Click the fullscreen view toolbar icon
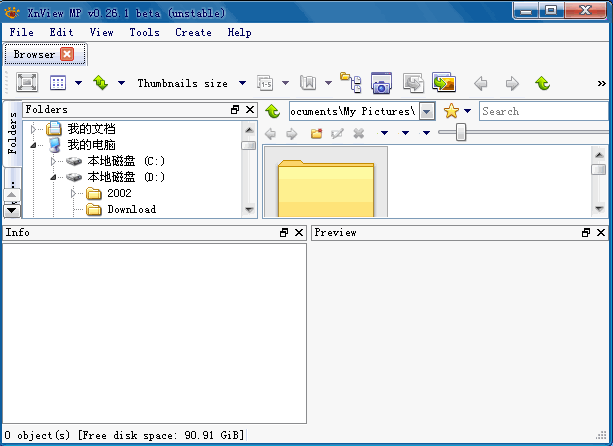 (x=27, y=83)
